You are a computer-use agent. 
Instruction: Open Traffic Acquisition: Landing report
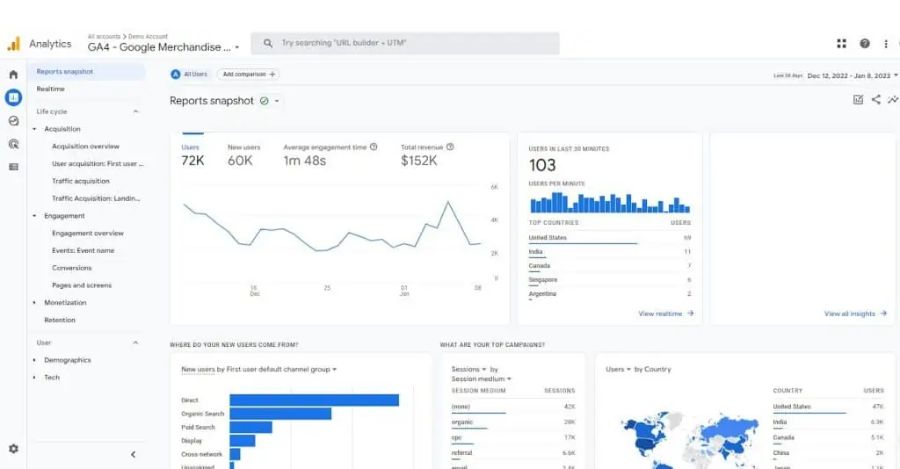(x=96, y=198)
